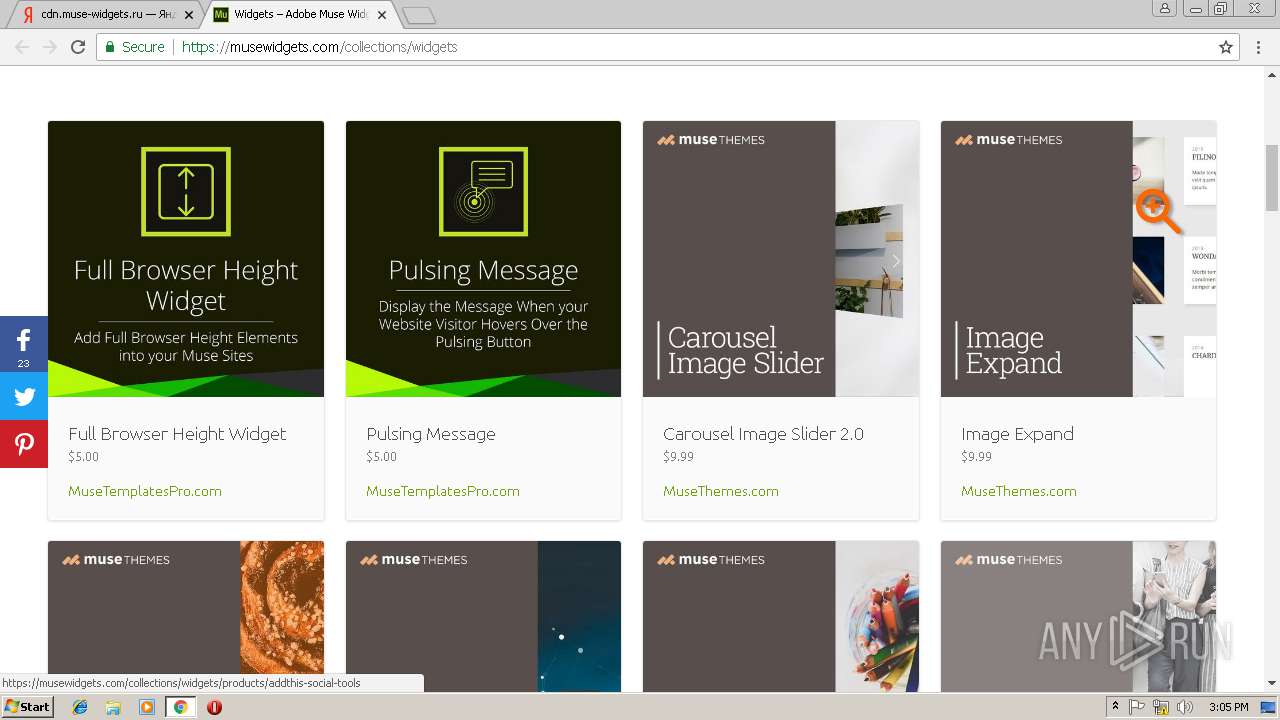This screenshot has width=1280, height=720.
Task: Visit MuseTemplatesPro.com under Pulsing Message
Action: [x=443, y=491]
